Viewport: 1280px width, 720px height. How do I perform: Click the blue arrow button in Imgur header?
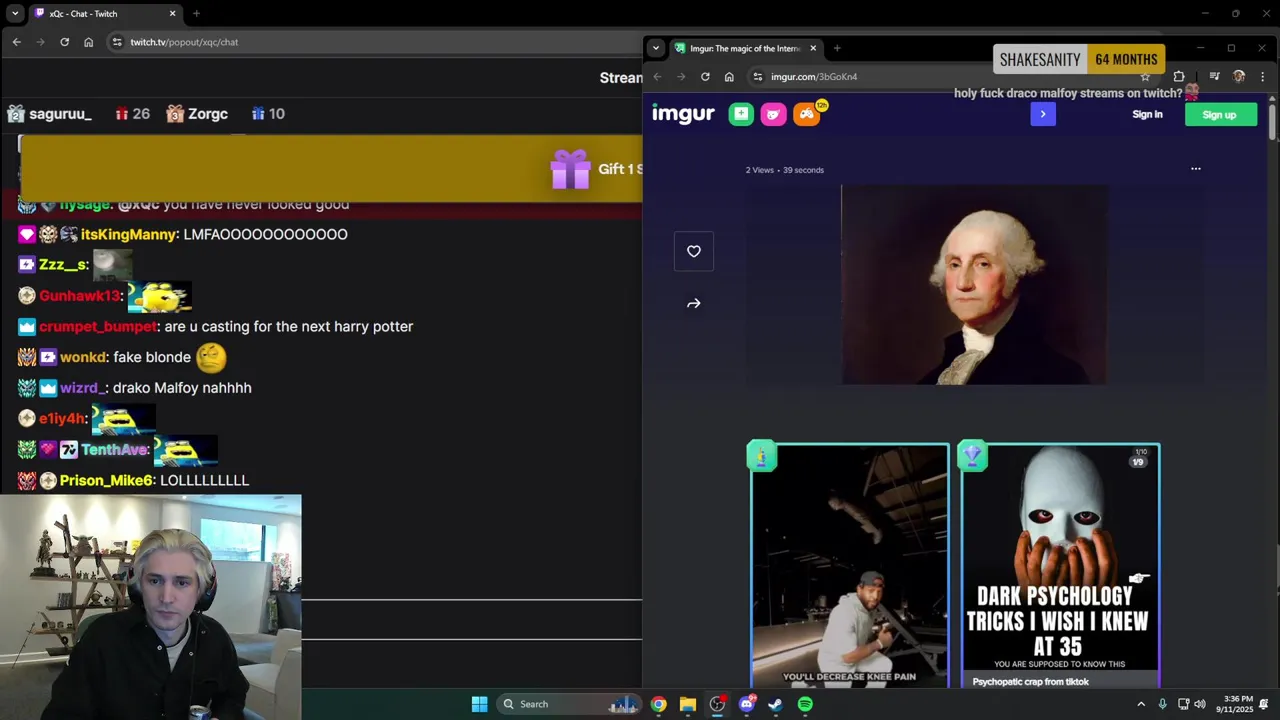click(x=1043, y=114)
